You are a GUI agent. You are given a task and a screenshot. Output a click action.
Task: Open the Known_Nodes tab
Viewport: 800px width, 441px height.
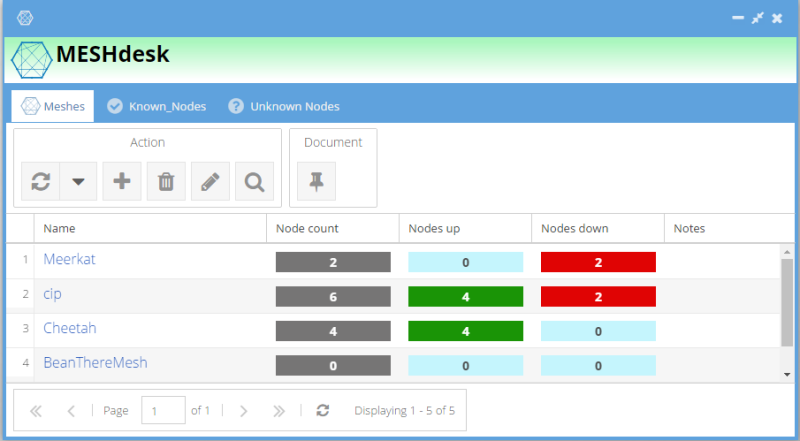pyautogui.click(x=157, y=106)
